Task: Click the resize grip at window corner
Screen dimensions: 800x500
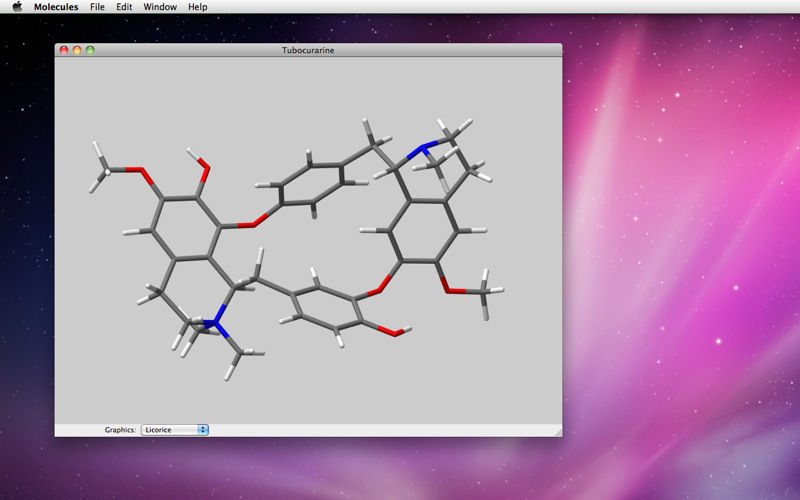Action: [557, 432]
